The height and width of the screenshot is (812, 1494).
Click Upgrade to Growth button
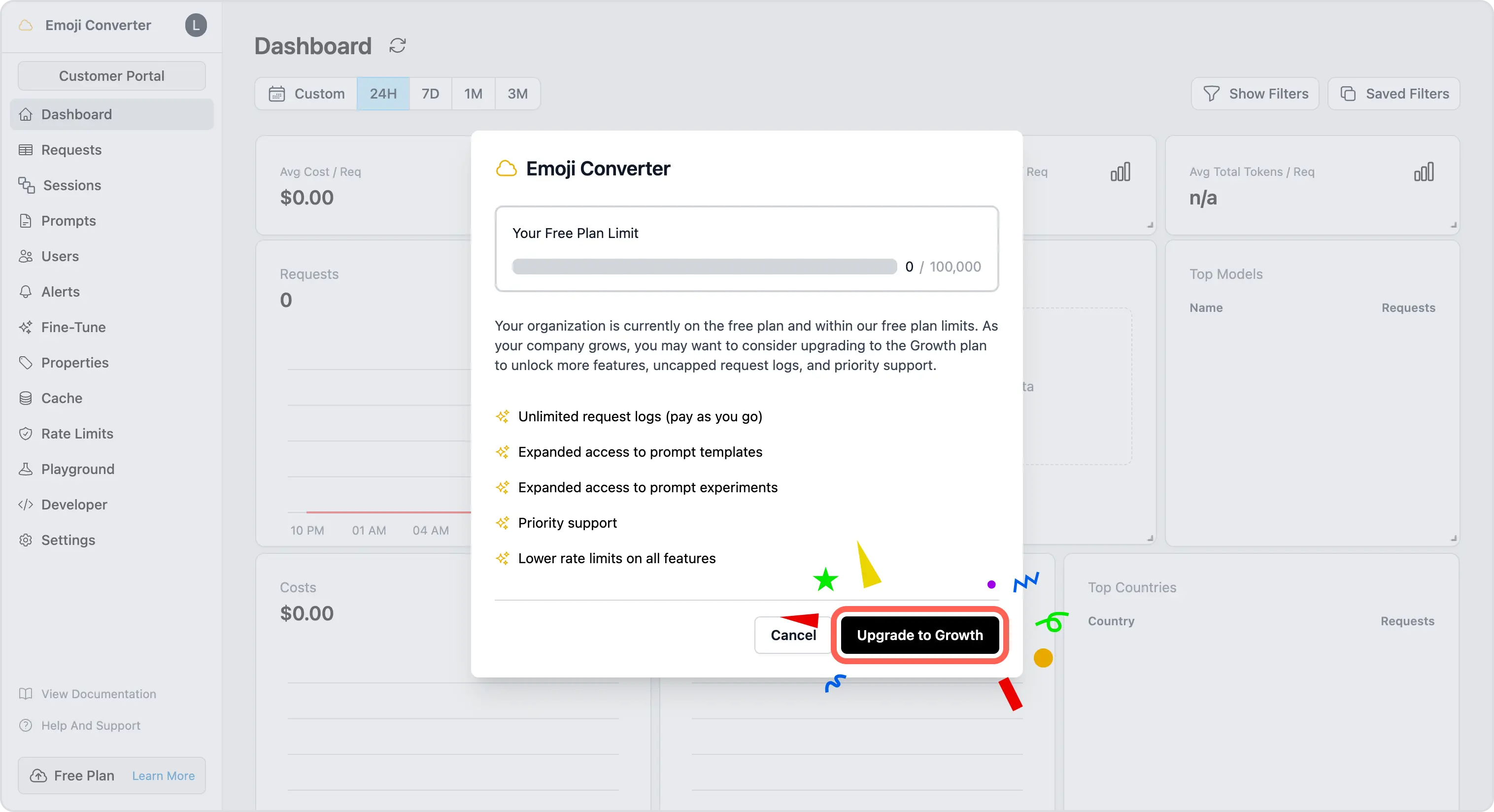click(x=919, y=634)
